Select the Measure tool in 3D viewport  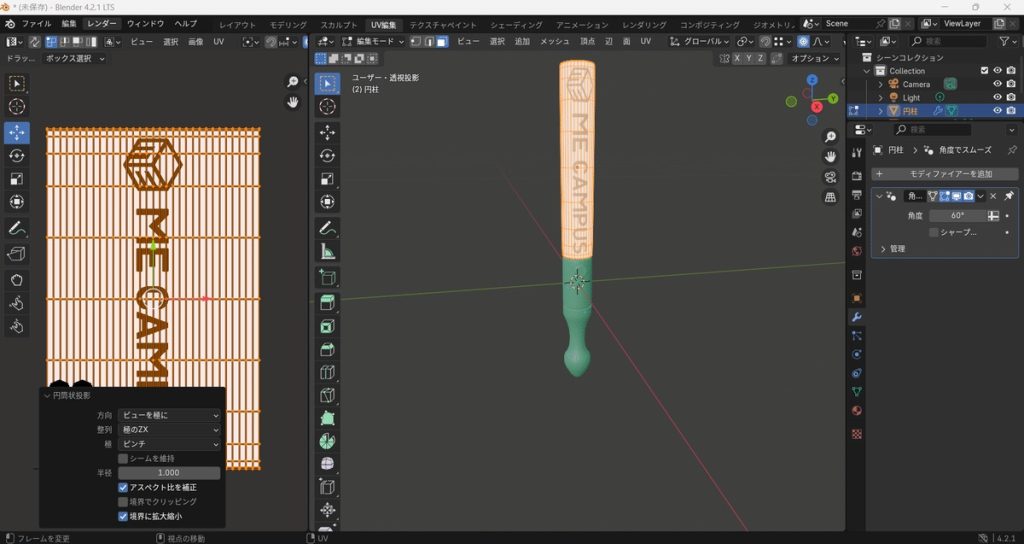pos(327,251)
